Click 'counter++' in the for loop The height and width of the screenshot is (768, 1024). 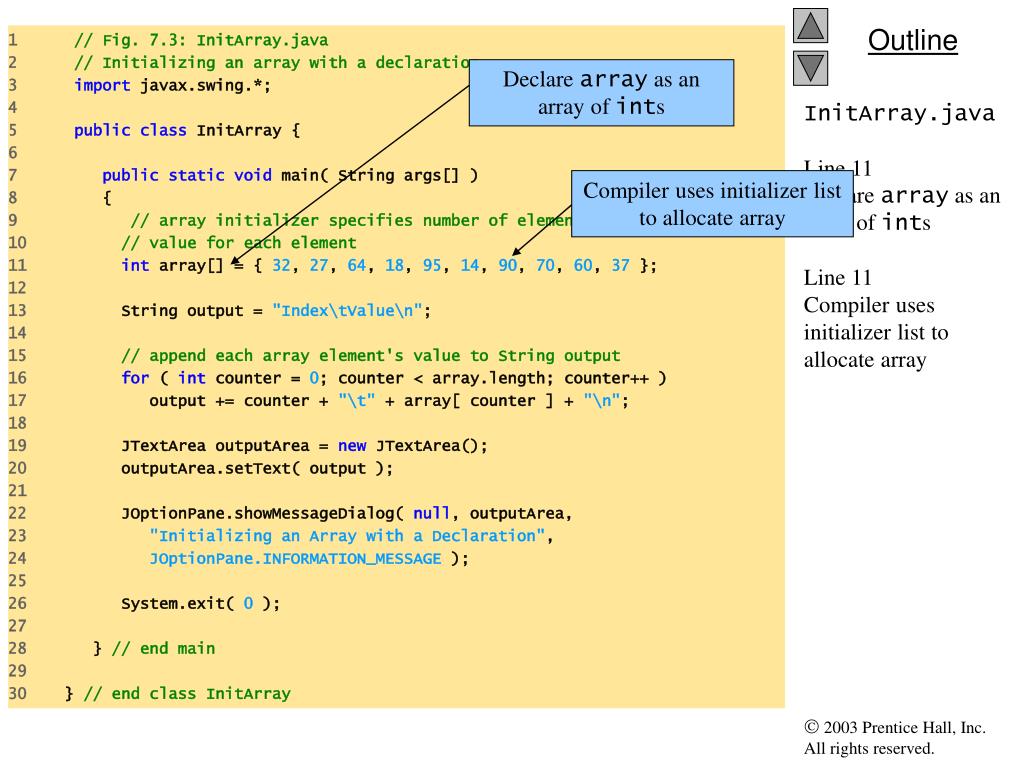click(607, 379)
